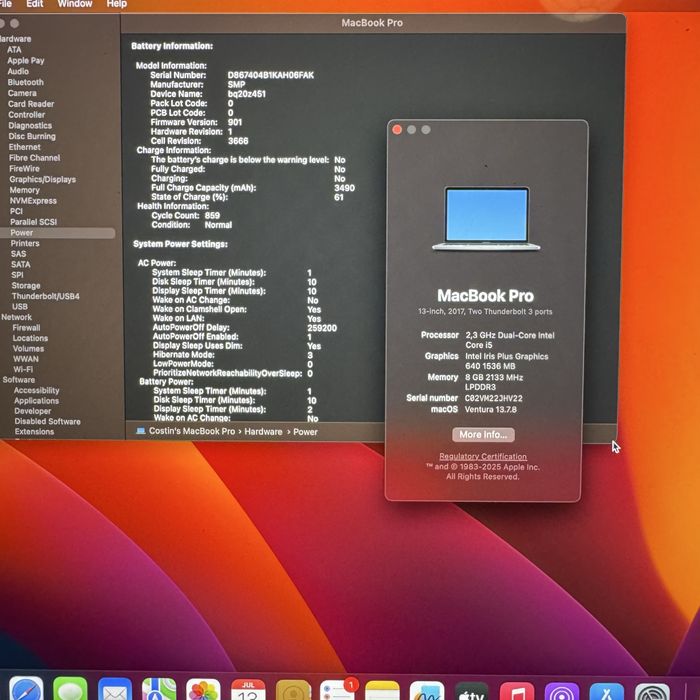This screenshot has height=700, width=700.
Task: Click the computer icon in path bar
Action: tap(141, 431)
